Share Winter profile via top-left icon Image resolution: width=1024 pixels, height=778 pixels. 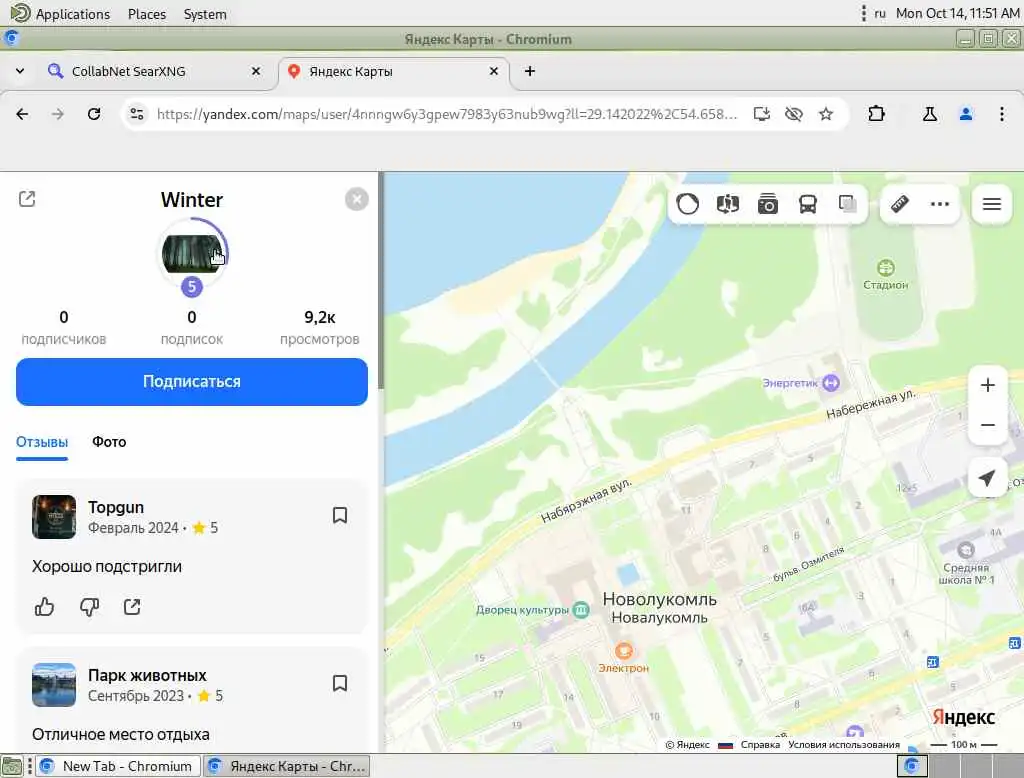point(27,199)
